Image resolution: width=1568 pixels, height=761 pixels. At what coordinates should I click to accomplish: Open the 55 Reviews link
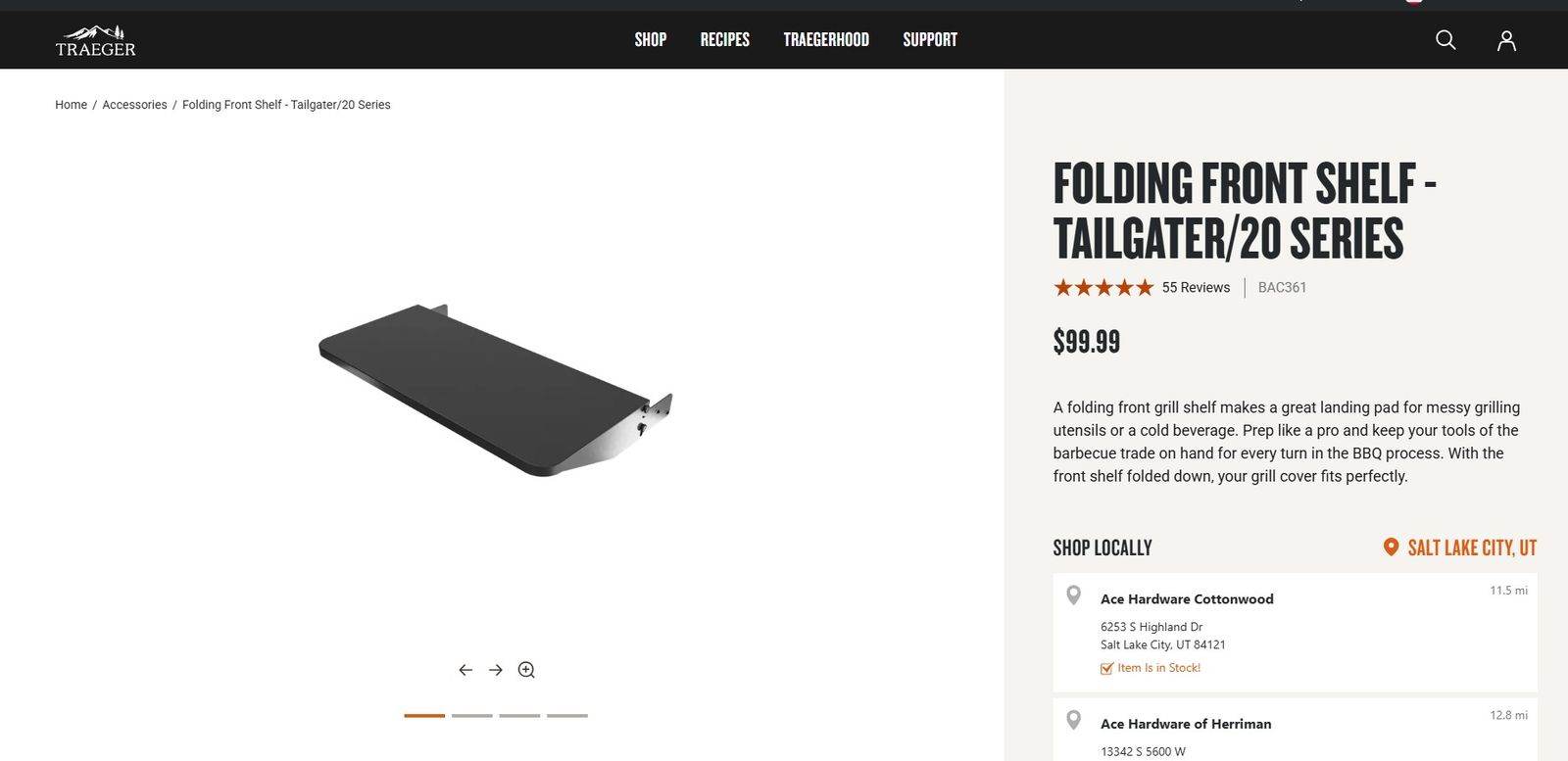[1196, 288]
